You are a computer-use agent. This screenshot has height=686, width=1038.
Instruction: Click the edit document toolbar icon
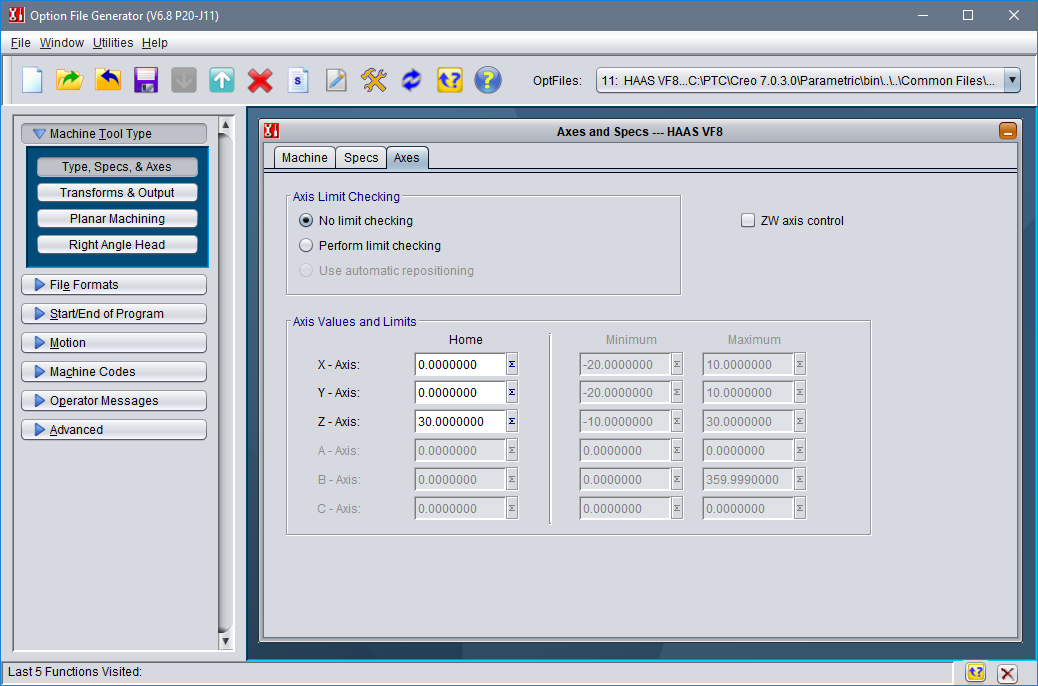[x=335, y=80]
